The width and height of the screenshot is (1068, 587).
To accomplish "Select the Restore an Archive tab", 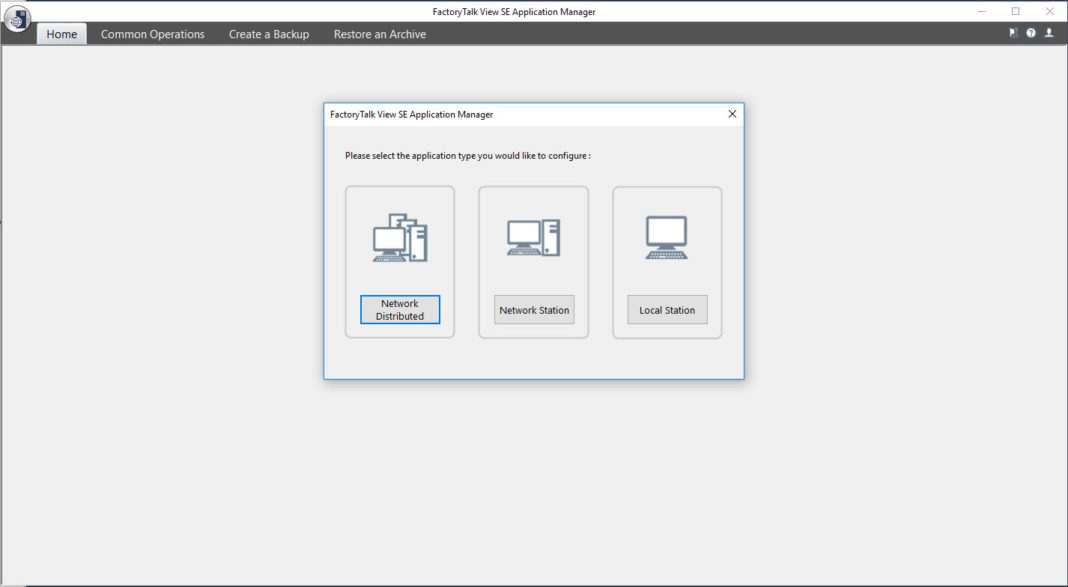I will click(380, 33).
